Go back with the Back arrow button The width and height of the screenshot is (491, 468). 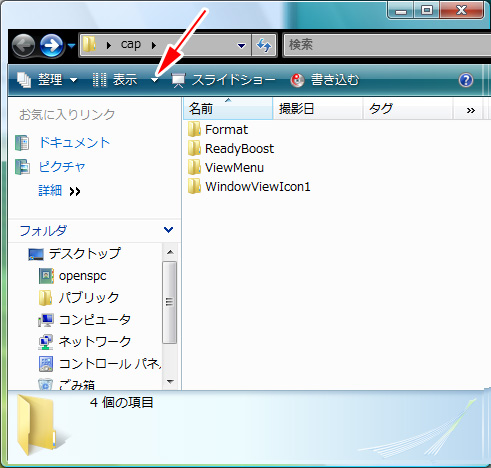24,45
